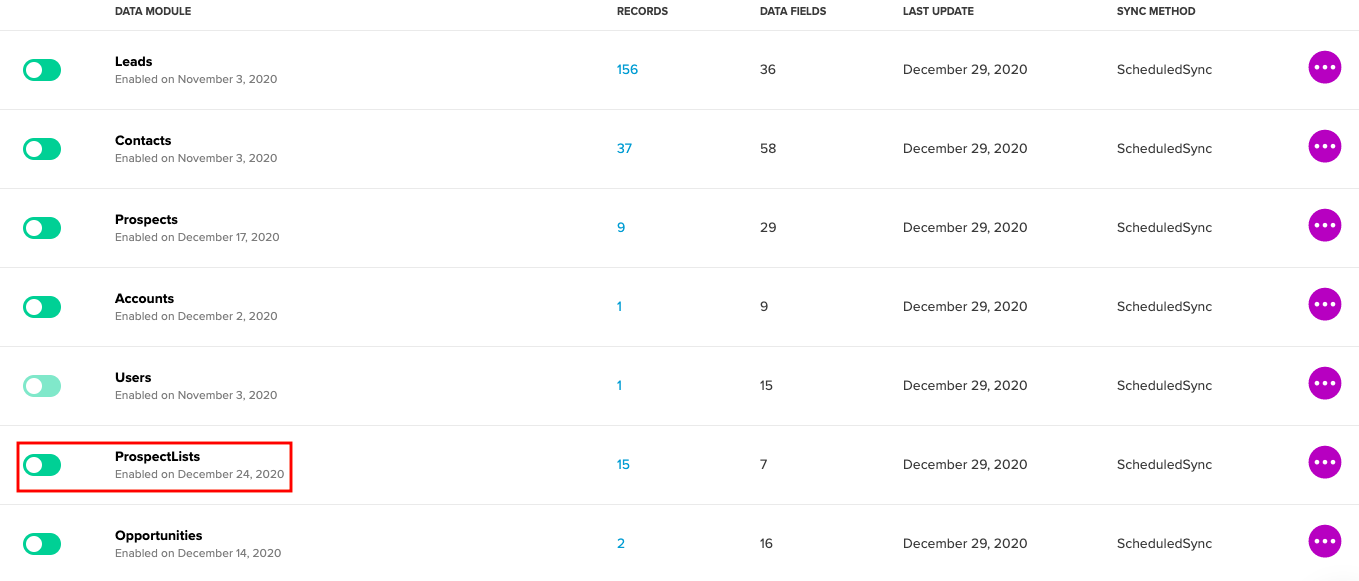The height and width of the screenshot is (581, 1359).
Task: Open the options menu for Contacts
Action: click(x=1325, y=147)
